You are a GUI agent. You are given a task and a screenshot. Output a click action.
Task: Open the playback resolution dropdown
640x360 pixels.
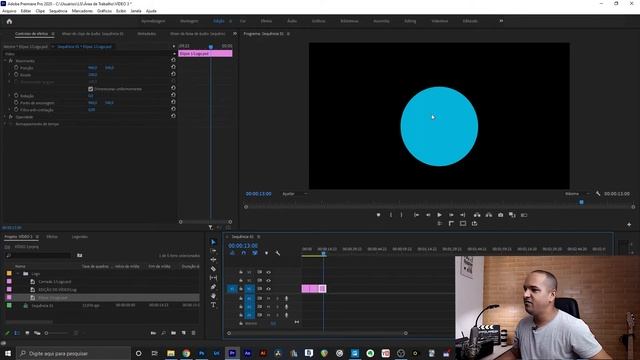point(577,193)
